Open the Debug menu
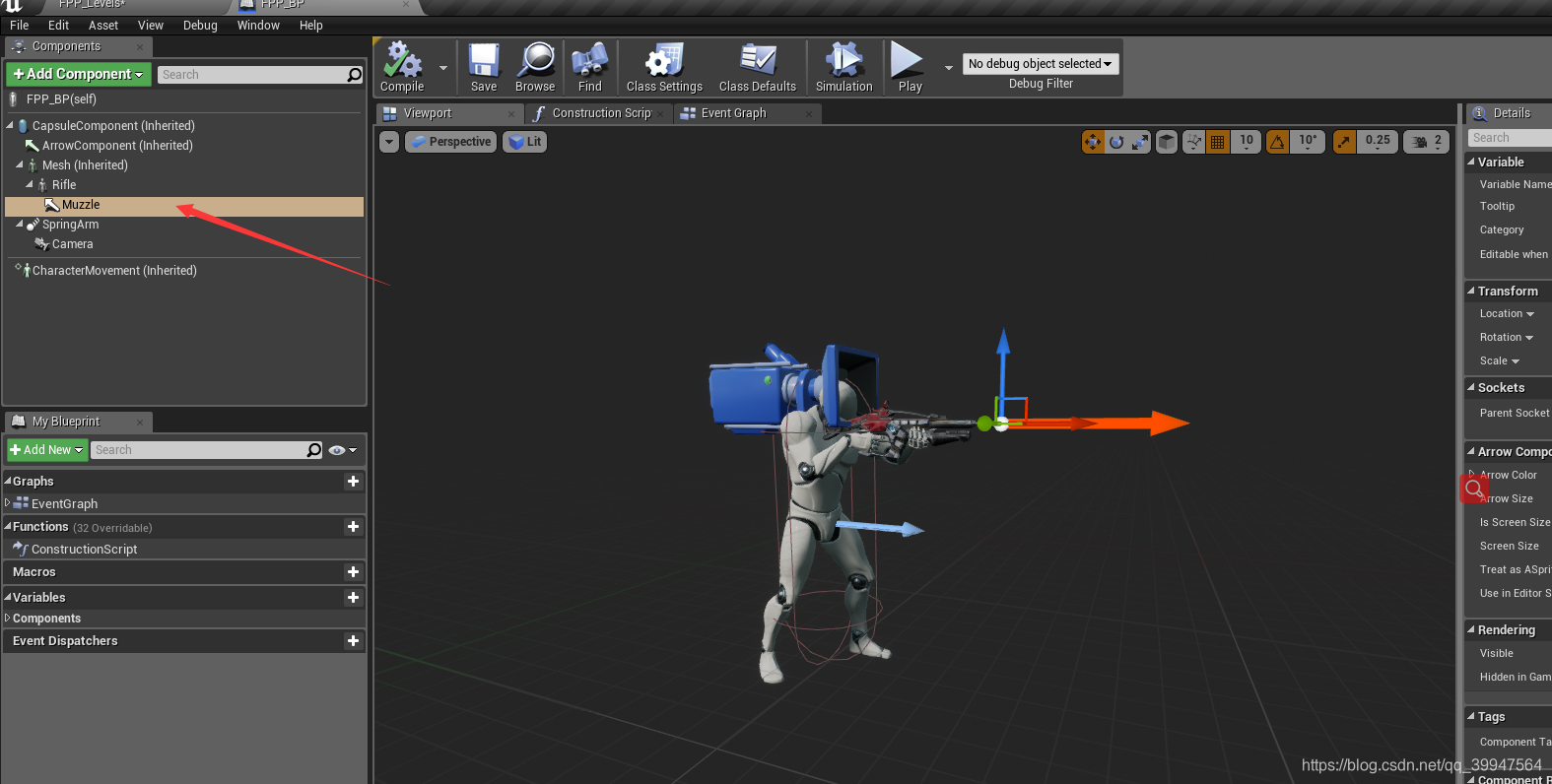This screenshot has width=1552, height=784. click(x=200, y=26)
